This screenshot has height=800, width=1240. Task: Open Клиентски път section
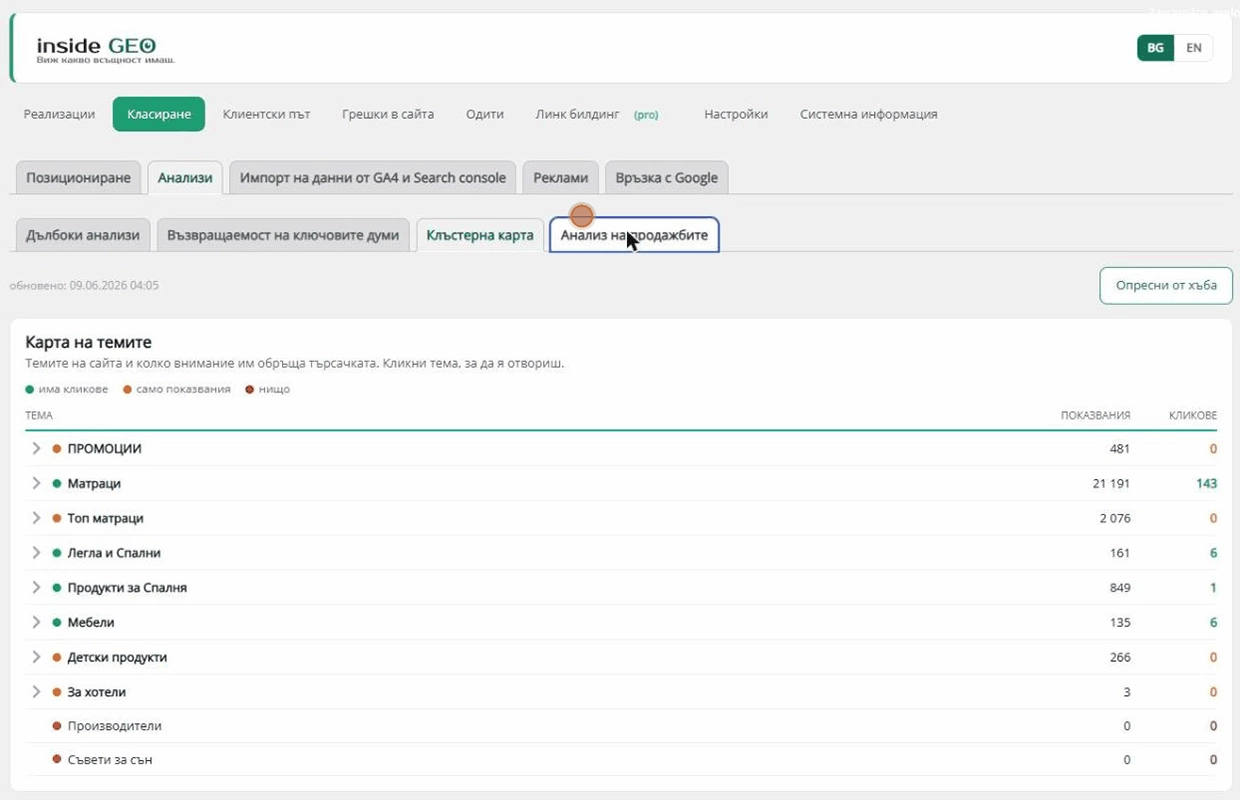tap(266, 114)
